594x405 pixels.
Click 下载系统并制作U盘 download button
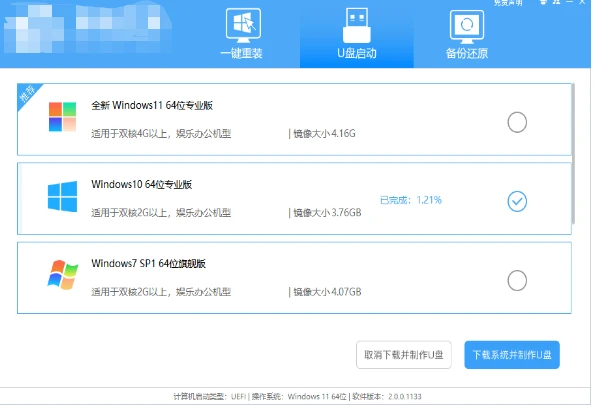(x=512, y=355)
